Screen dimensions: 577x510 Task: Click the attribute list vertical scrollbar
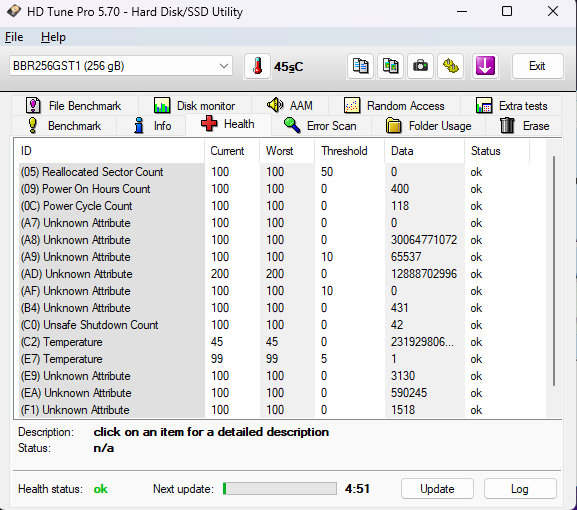[554, 271]
